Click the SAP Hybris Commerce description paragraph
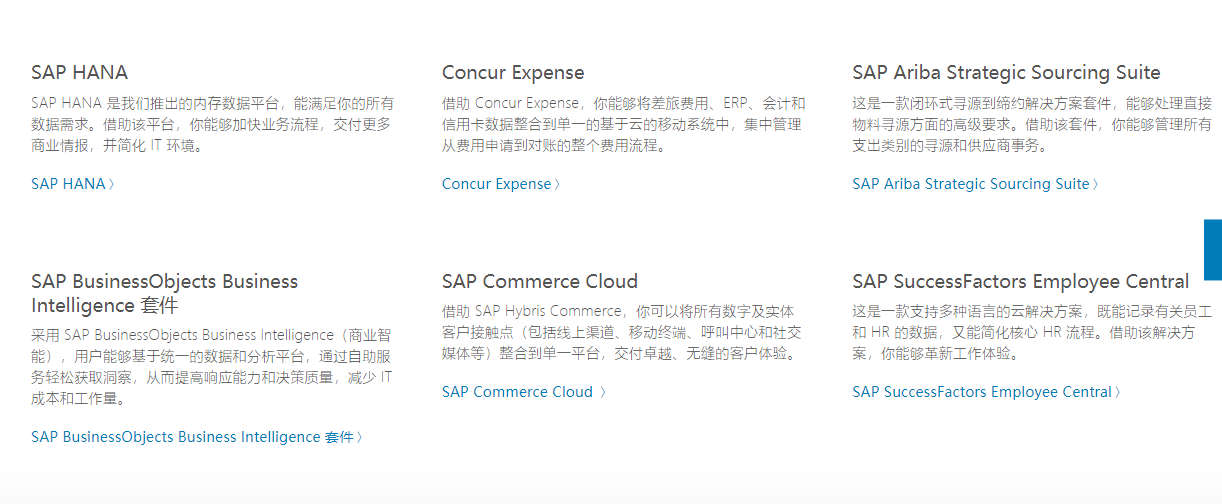 (x=621, y=333)
